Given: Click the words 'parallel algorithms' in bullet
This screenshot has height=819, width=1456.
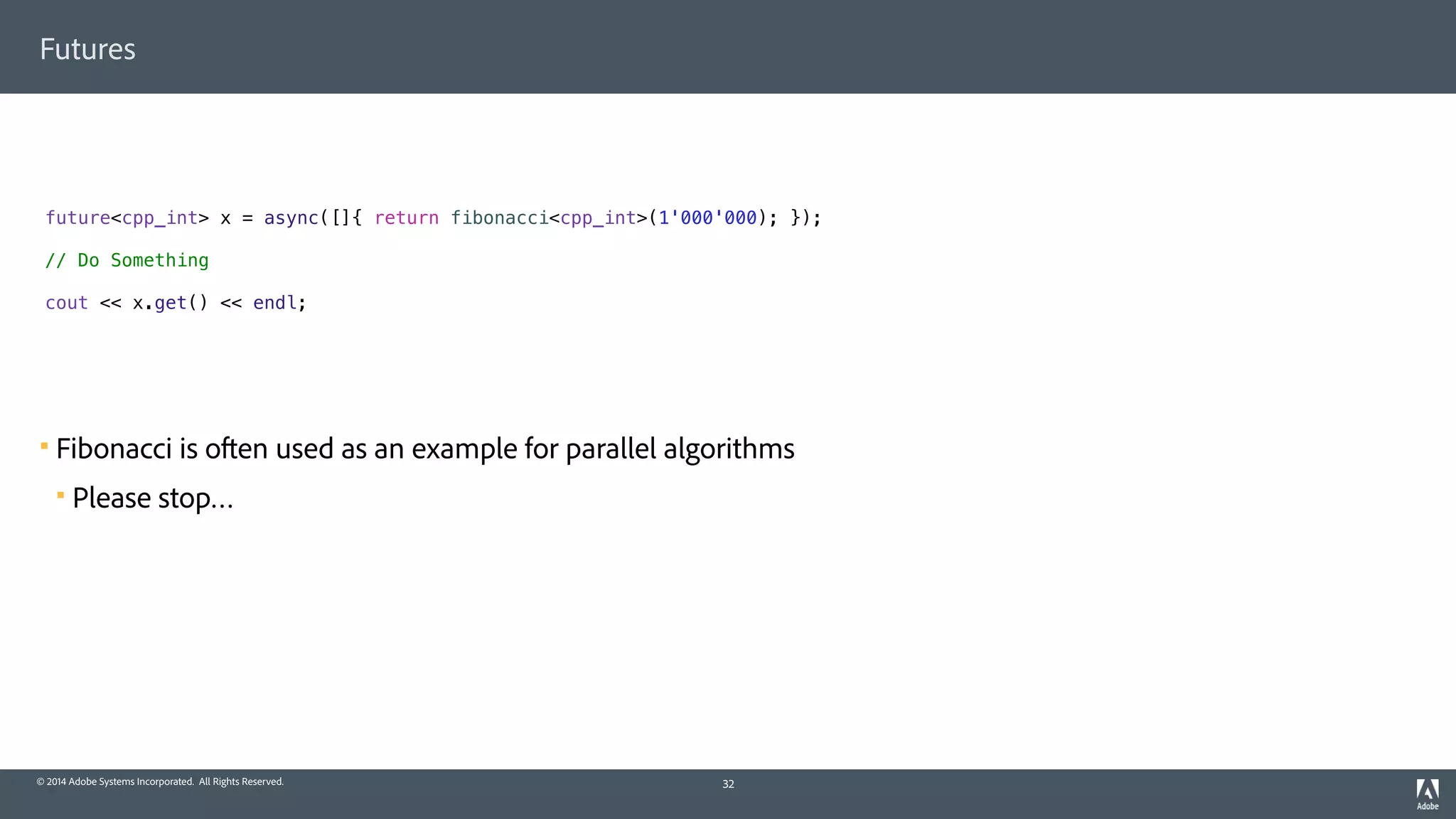Looking at the screenshot, I should click(x=680, y=449).
